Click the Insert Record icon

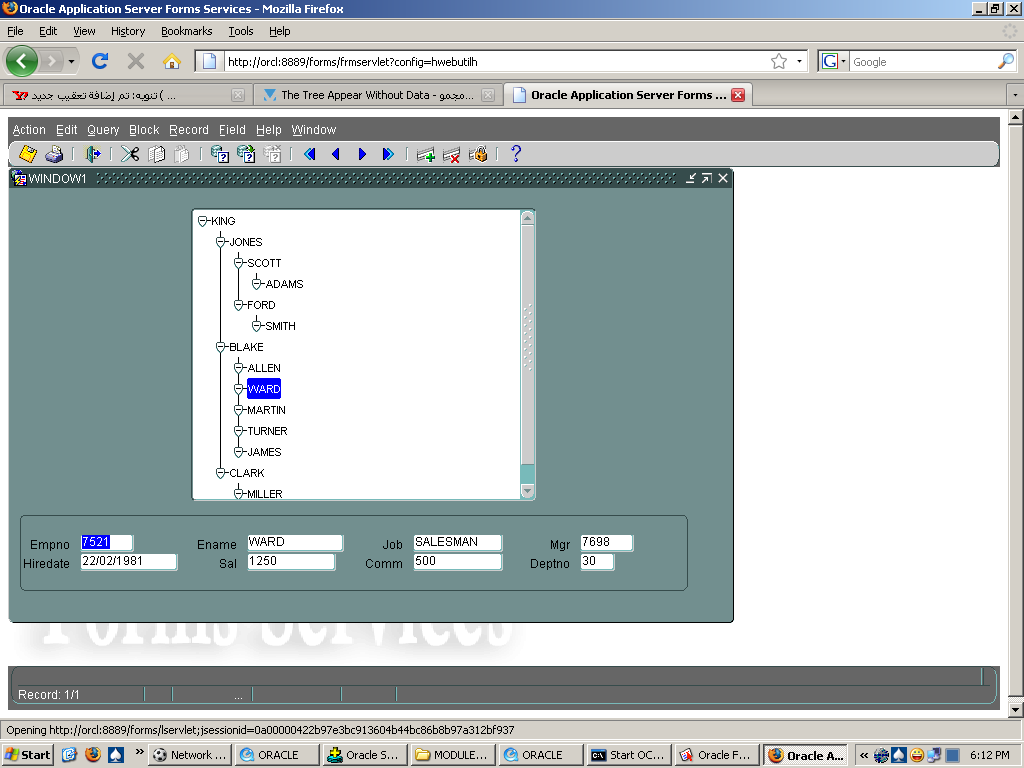tap(426, 154)
